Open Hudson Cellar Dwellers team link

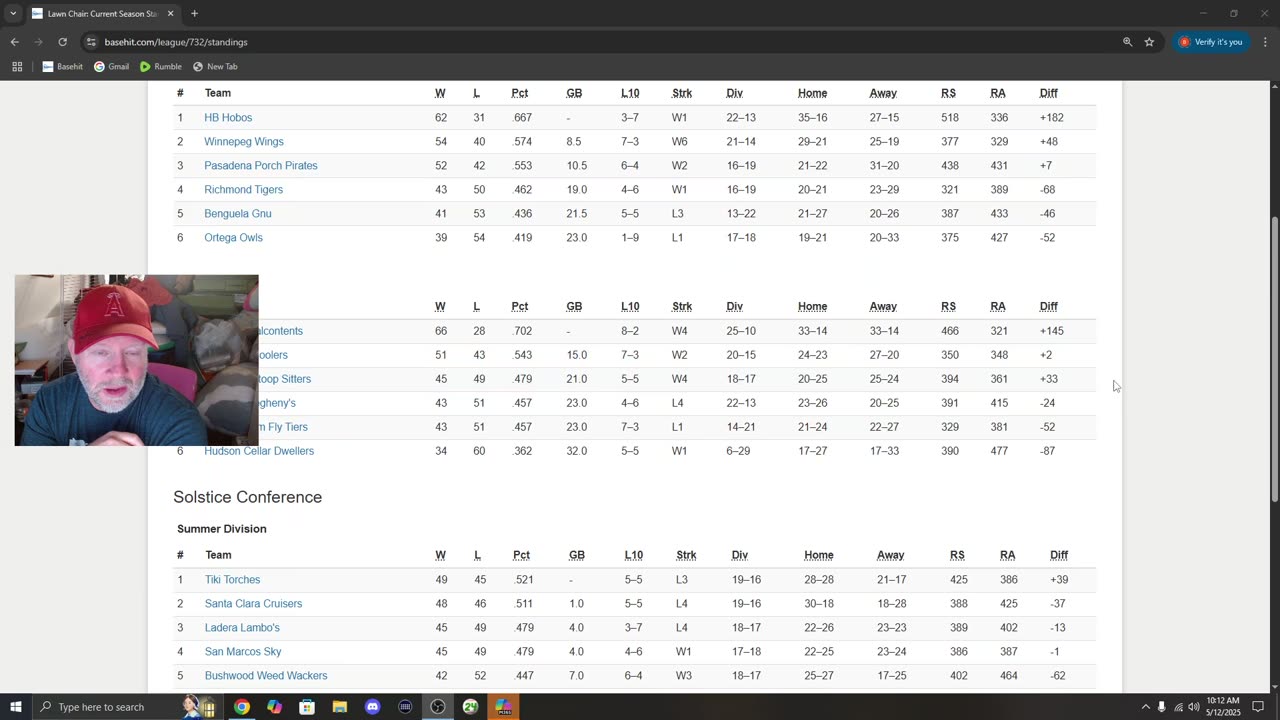pyautogui.click(x=259, y=451)
